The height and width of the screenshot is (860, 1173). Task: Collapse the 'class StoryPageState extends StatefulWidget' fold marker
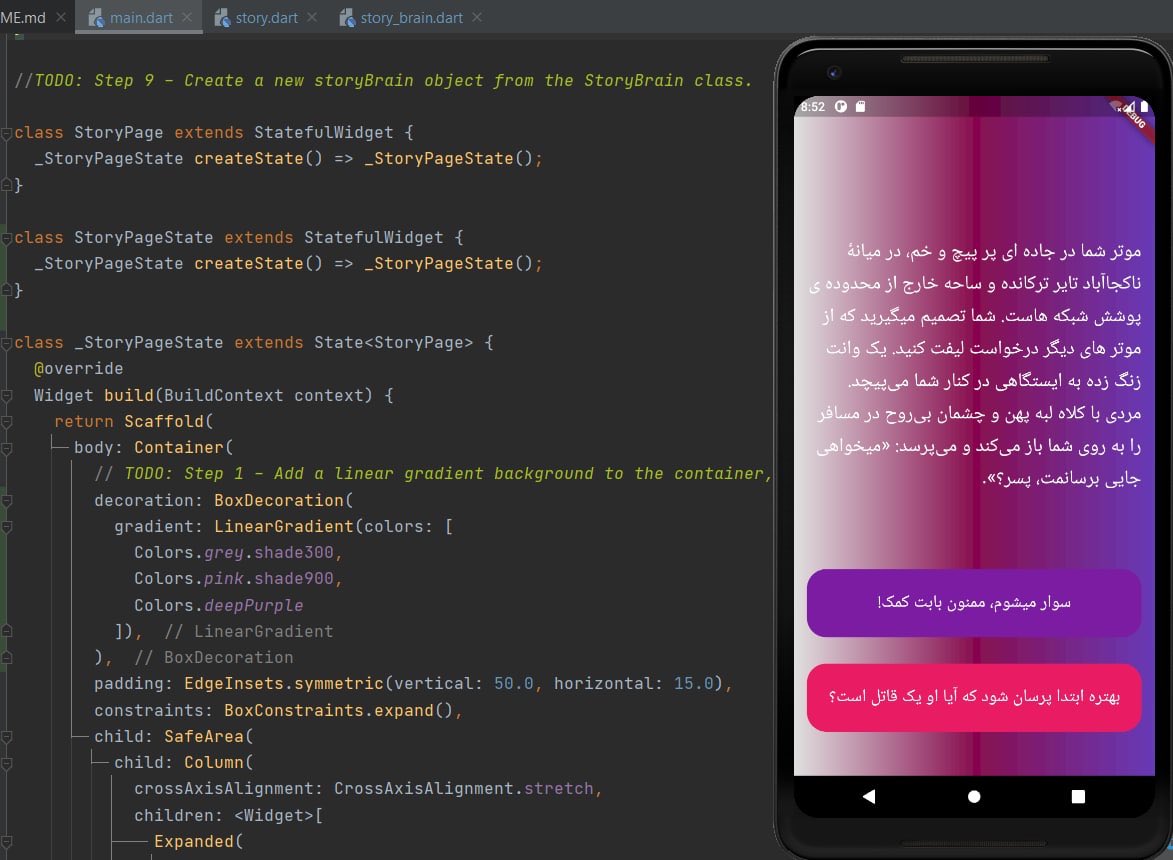tap(6, 238)
